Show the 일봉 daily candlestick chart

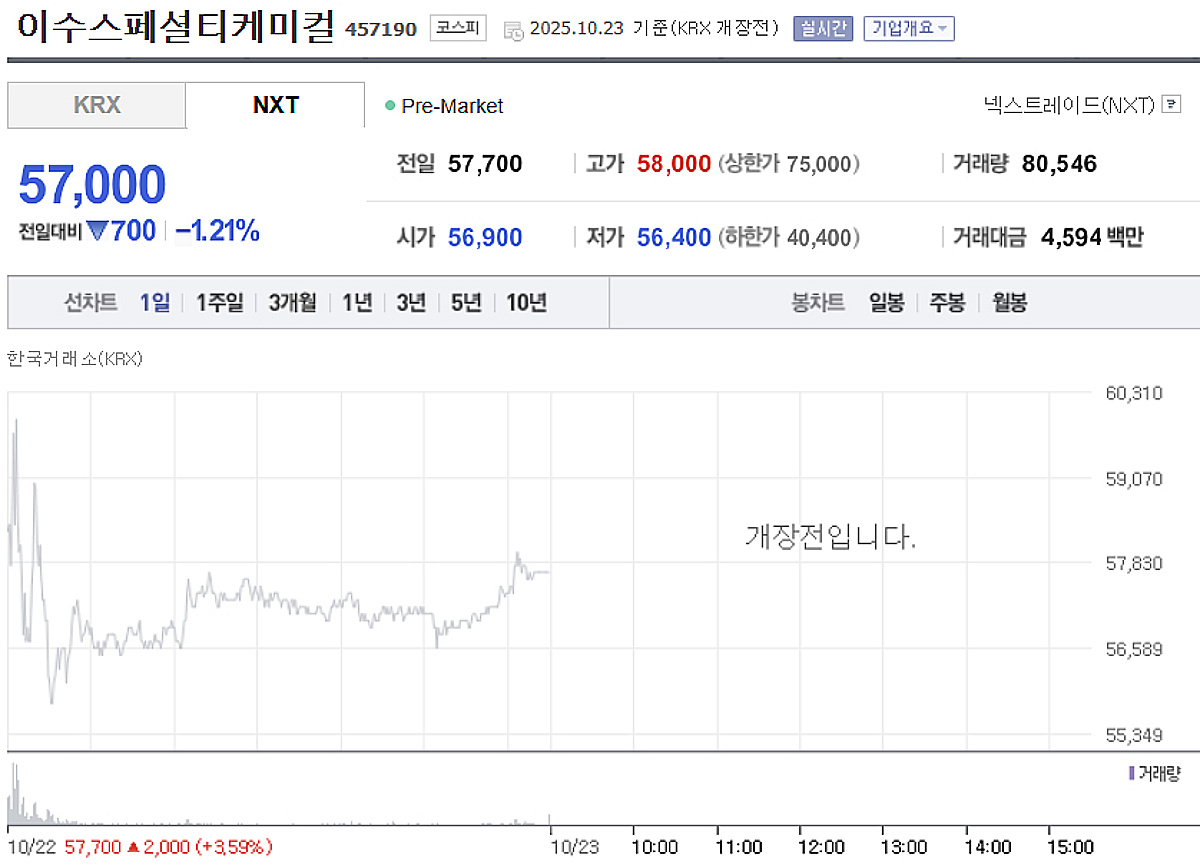point(886,302)
